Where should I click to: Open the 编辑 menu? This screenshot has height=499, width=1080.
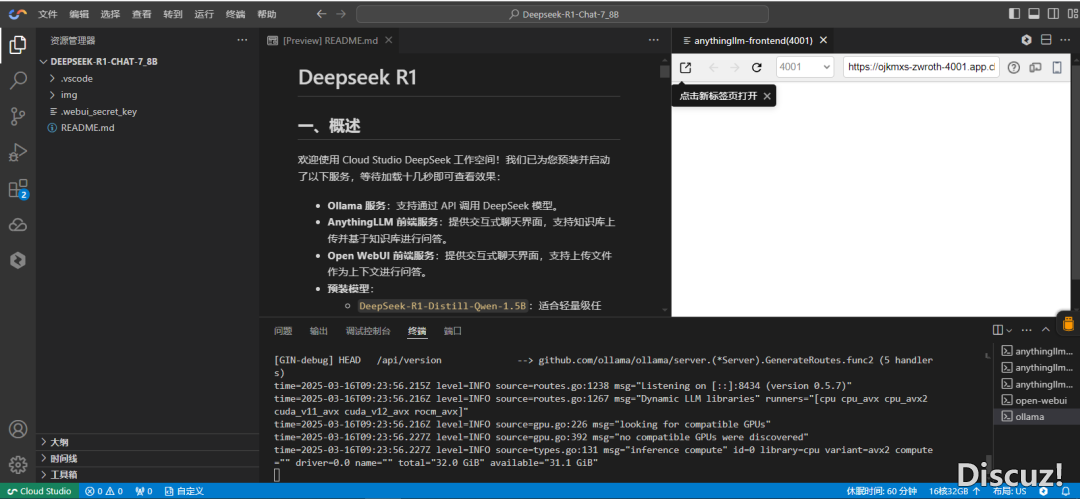79,14
